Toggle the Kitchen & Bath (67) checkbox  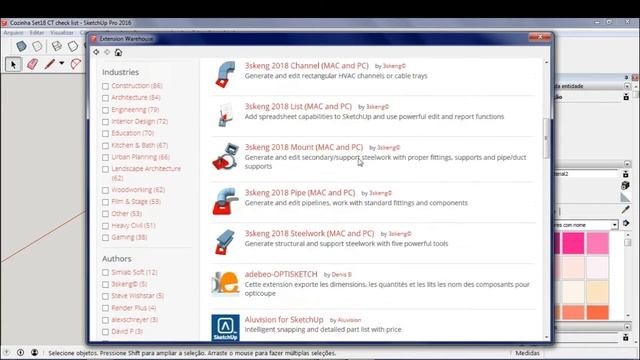(x=106, y=146)
